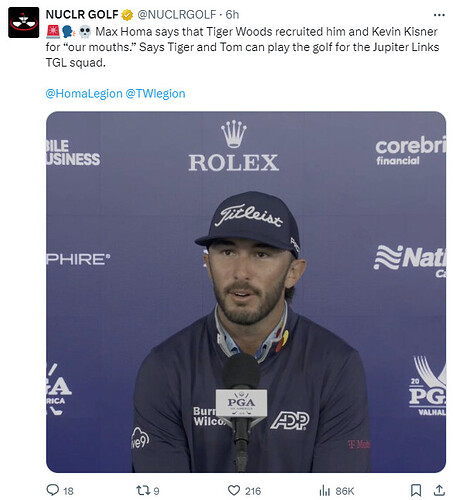Click the reply count 18
This screenshot has height=500, width=453.
68,491
